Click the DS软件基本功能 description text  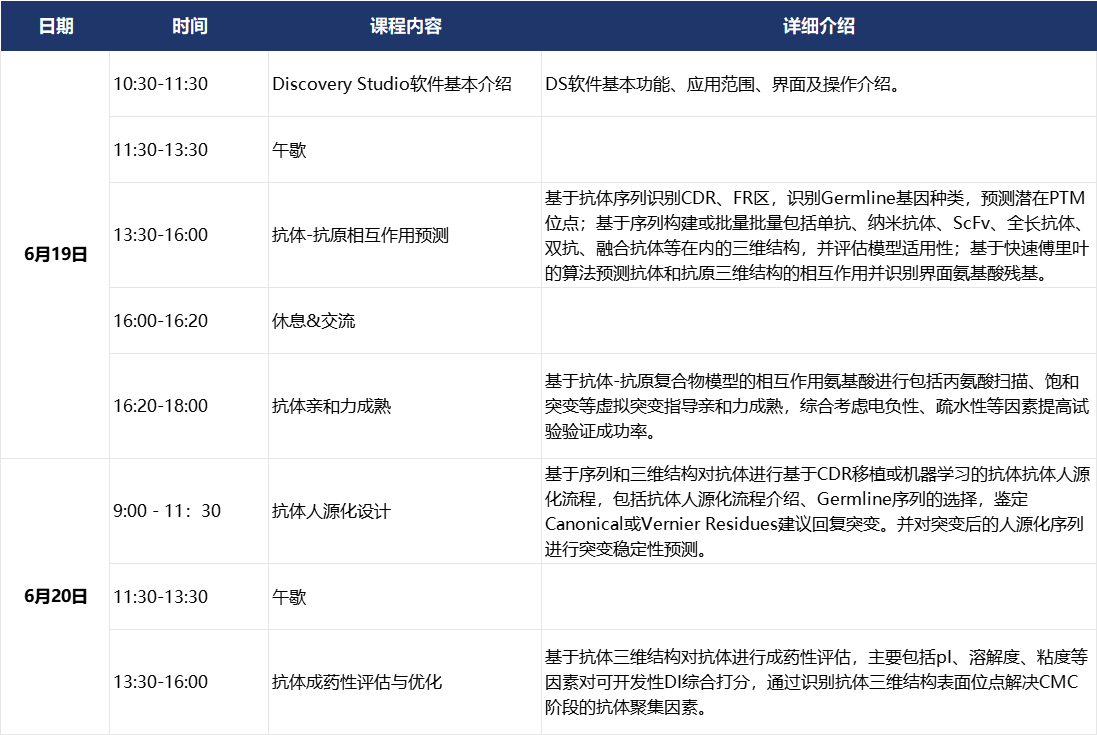tap(723, 84)
